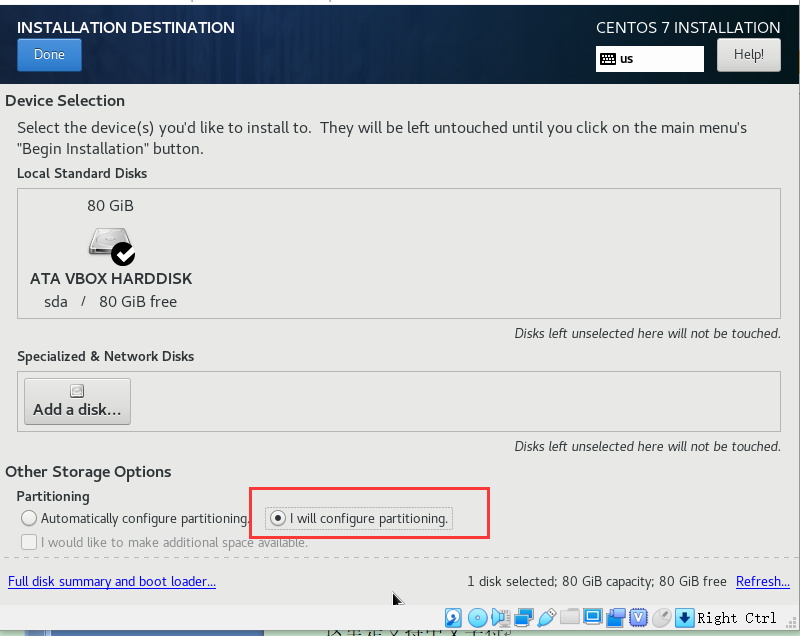Select the ATA VBOX HARDDISK disk icon
This screenshot has height=636, width=800.
tap(112, 247)
